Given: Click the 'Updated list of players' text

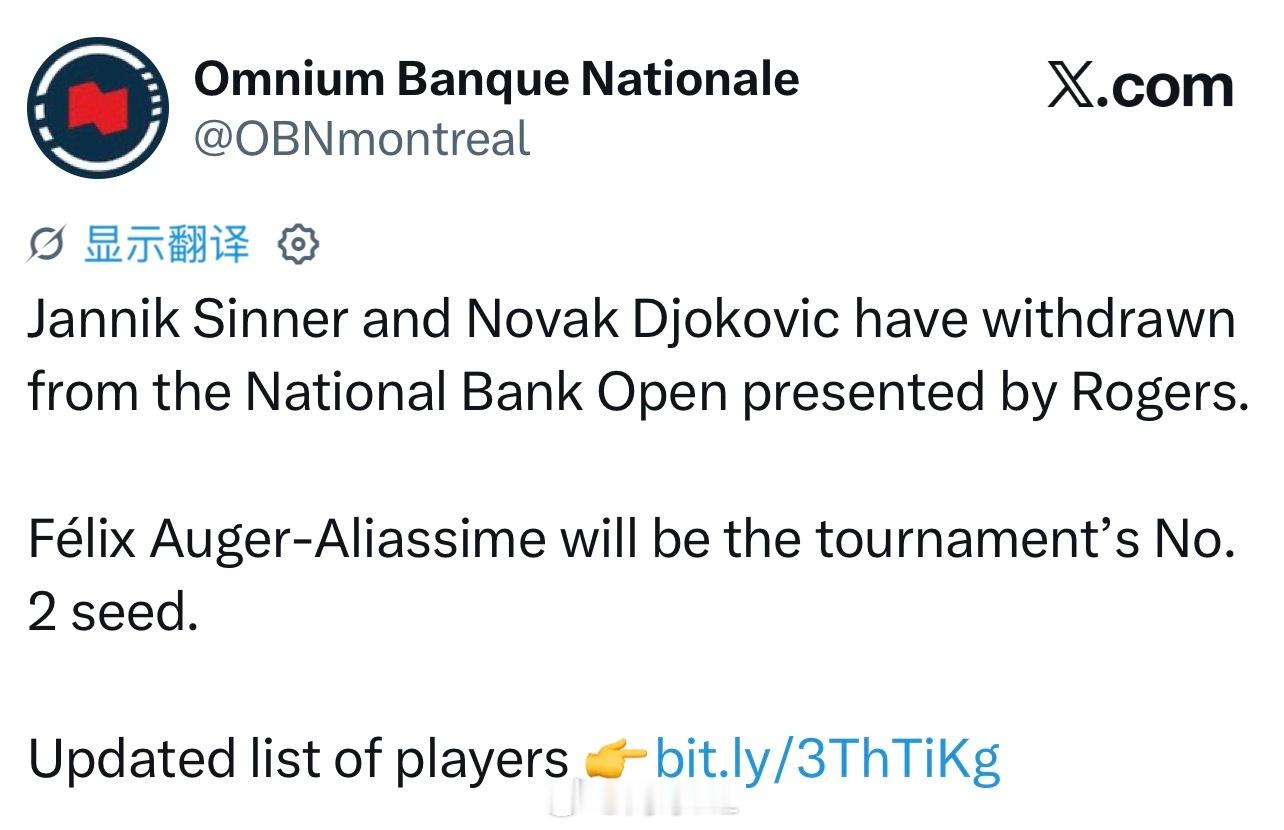Looking at the screenshot, I should pyautogui.click(x=298, y=761).
